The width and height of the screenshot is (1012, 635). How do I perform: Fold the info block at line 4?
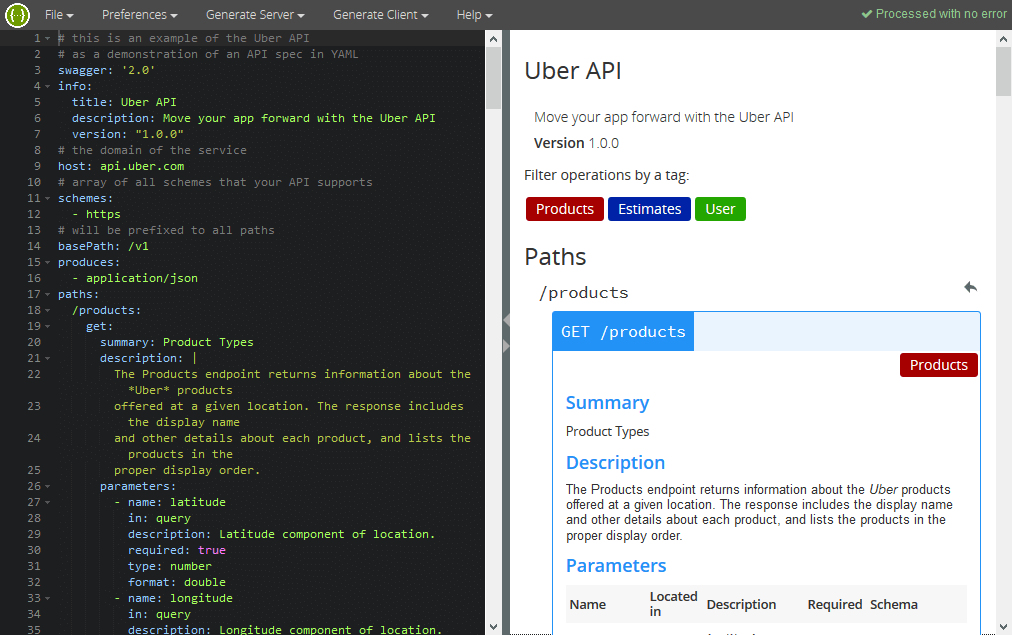pos(48,86)
